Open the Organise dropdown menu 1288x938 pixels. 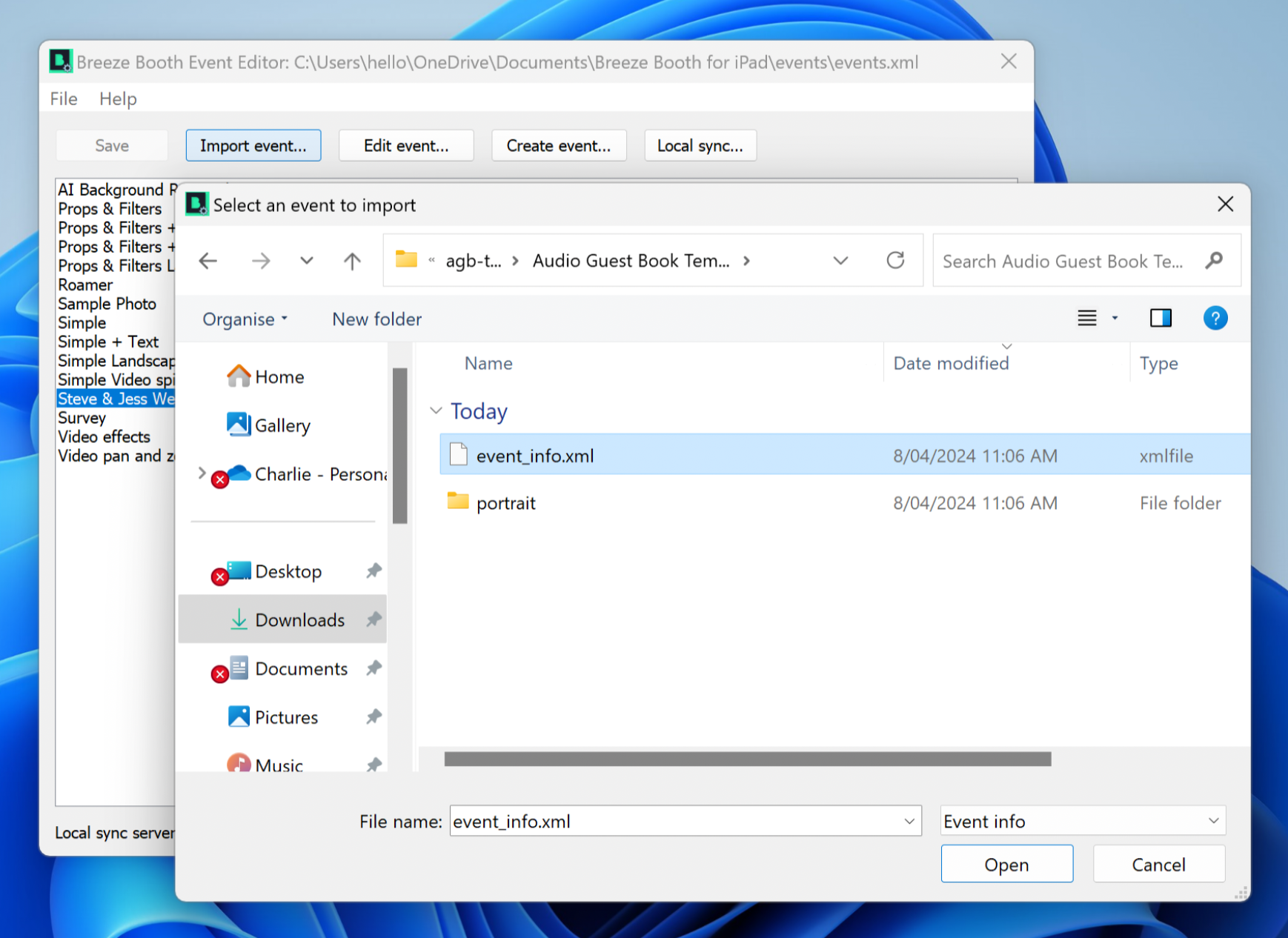245,319
